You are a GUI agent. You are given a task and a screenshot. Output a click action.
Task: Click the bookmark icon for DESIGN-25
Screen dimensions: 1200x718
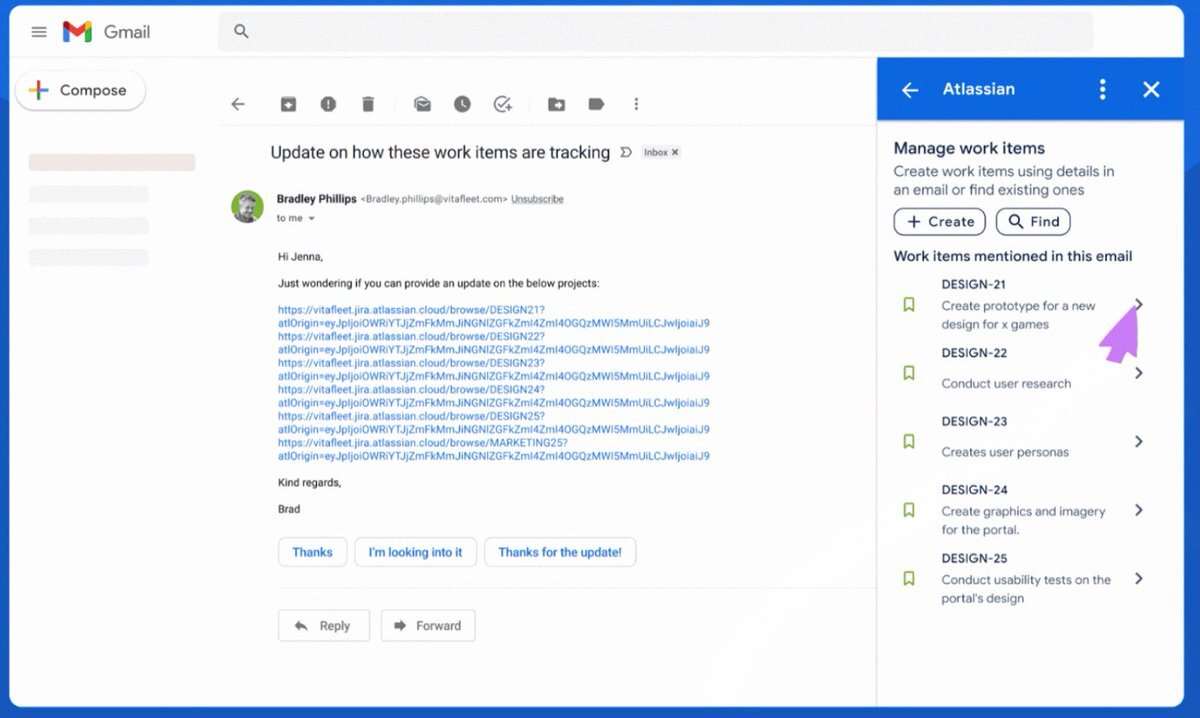[909, 578]
